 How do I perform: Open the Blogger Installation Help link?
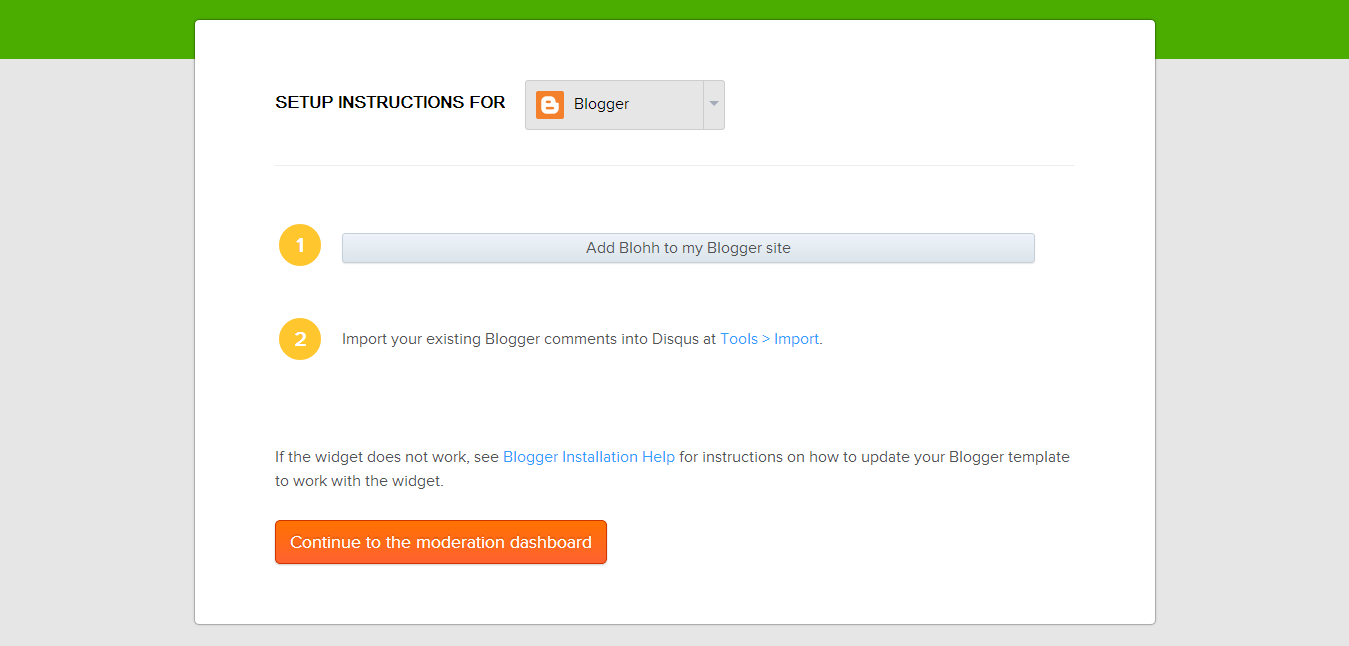(x=589, y=457)
